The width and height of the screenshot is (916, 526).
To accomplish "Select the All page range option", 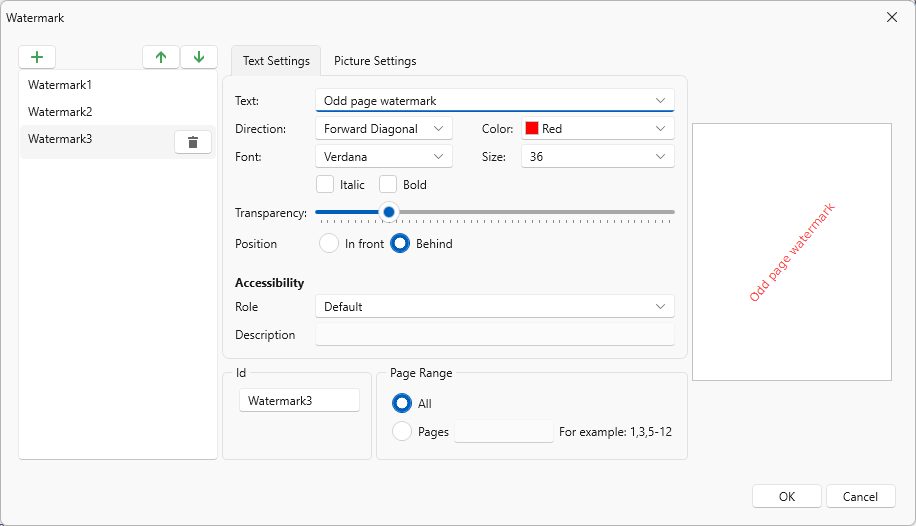I will click(402, 403).
